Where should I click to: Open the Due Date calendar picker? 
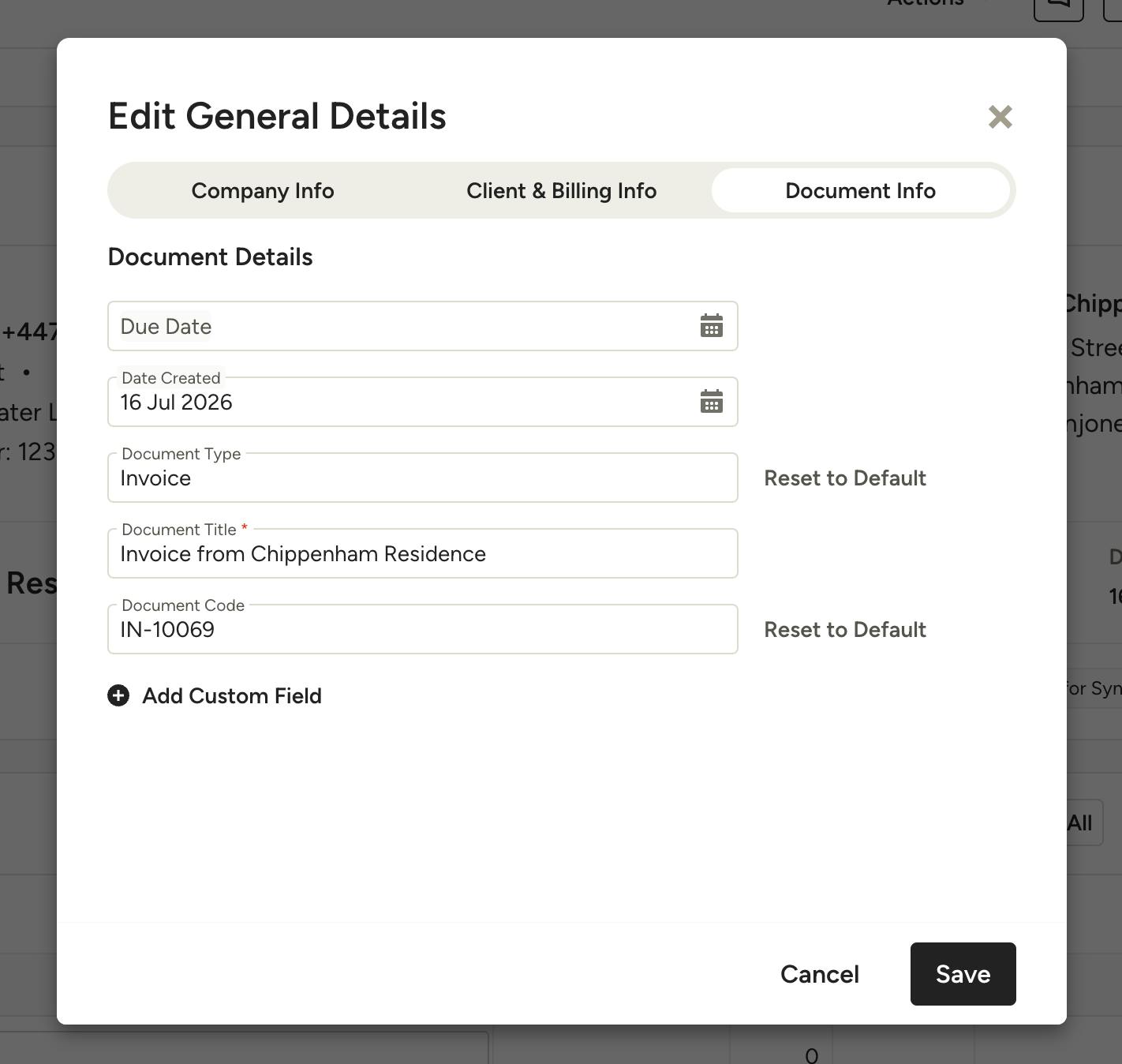coord(712,326)
